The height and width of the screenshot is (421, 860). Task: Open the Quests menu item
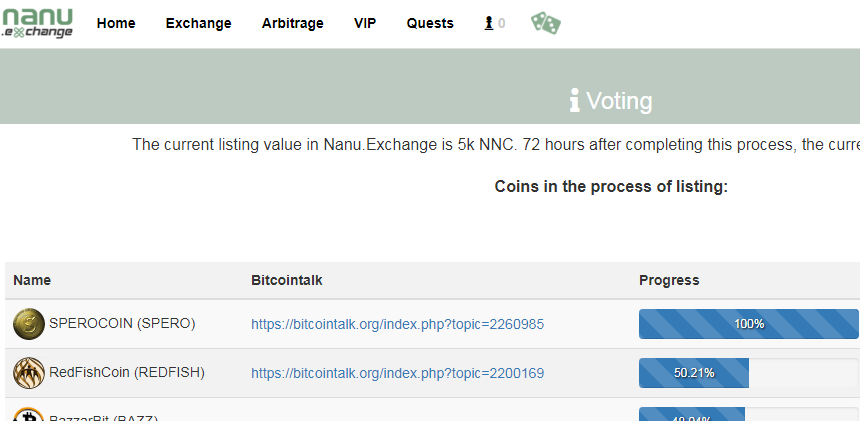click(x=430, y=24)
